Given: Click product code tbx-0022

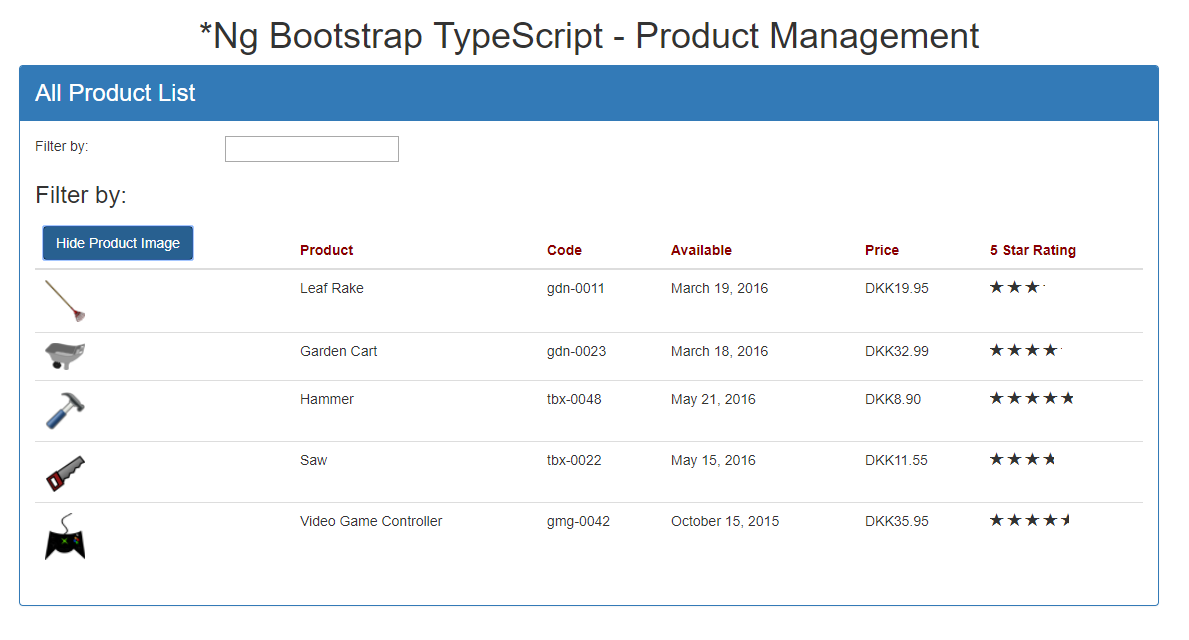Looking at the screenshot, I should (x=574, y=460).
